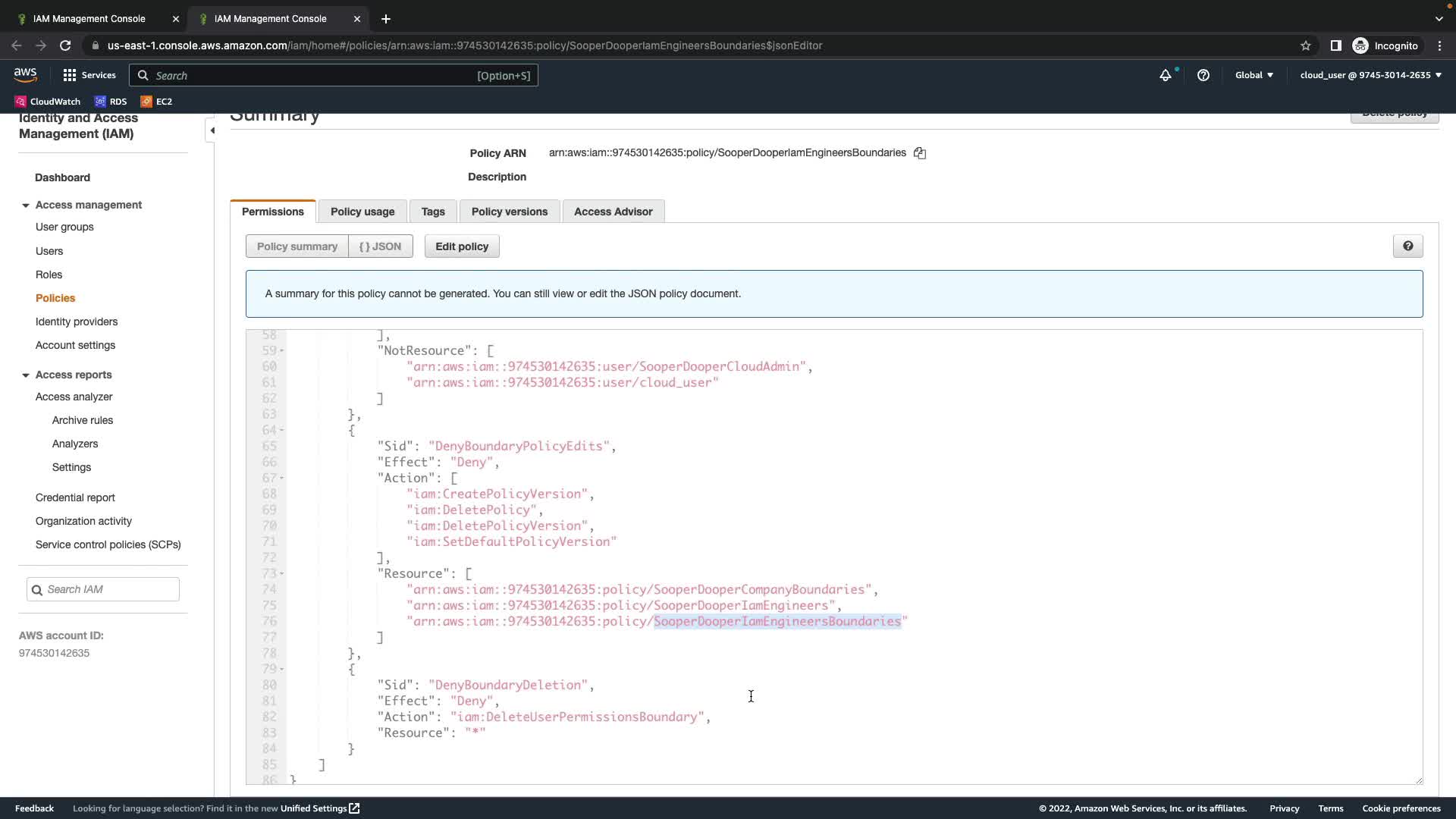The height and width of the screenshot is (819, 1456).
Task: Switch to the JSON view toggle
Action: [381, 246]
